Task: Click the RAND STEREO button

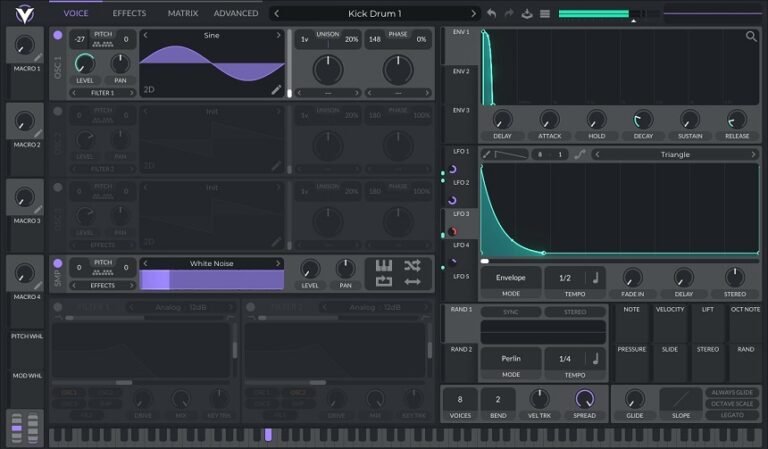Action: pyautogui.click(x=575, y=312)
